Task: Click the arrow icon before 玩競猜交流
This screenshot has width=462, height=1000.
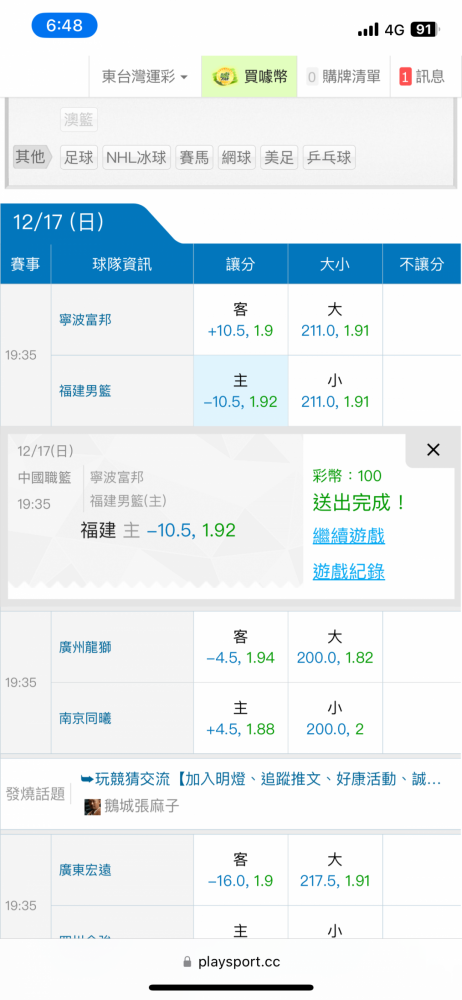Action: point(87,779)
